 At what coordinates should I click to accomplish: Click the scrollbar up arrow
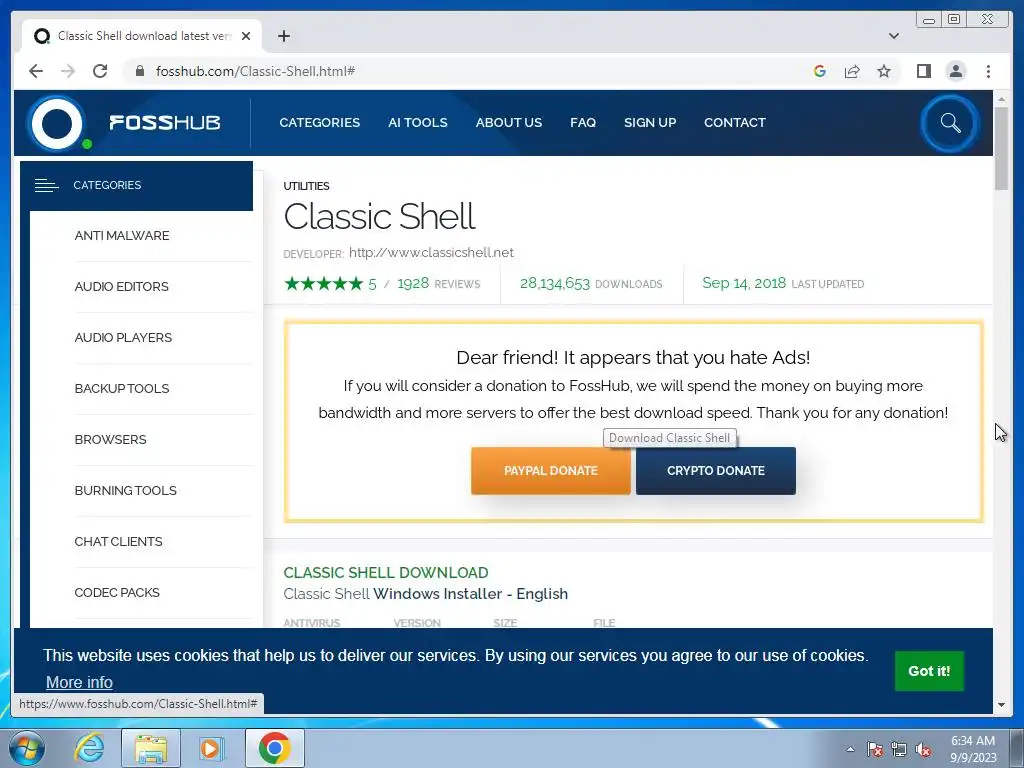[x=1002, y=99]
